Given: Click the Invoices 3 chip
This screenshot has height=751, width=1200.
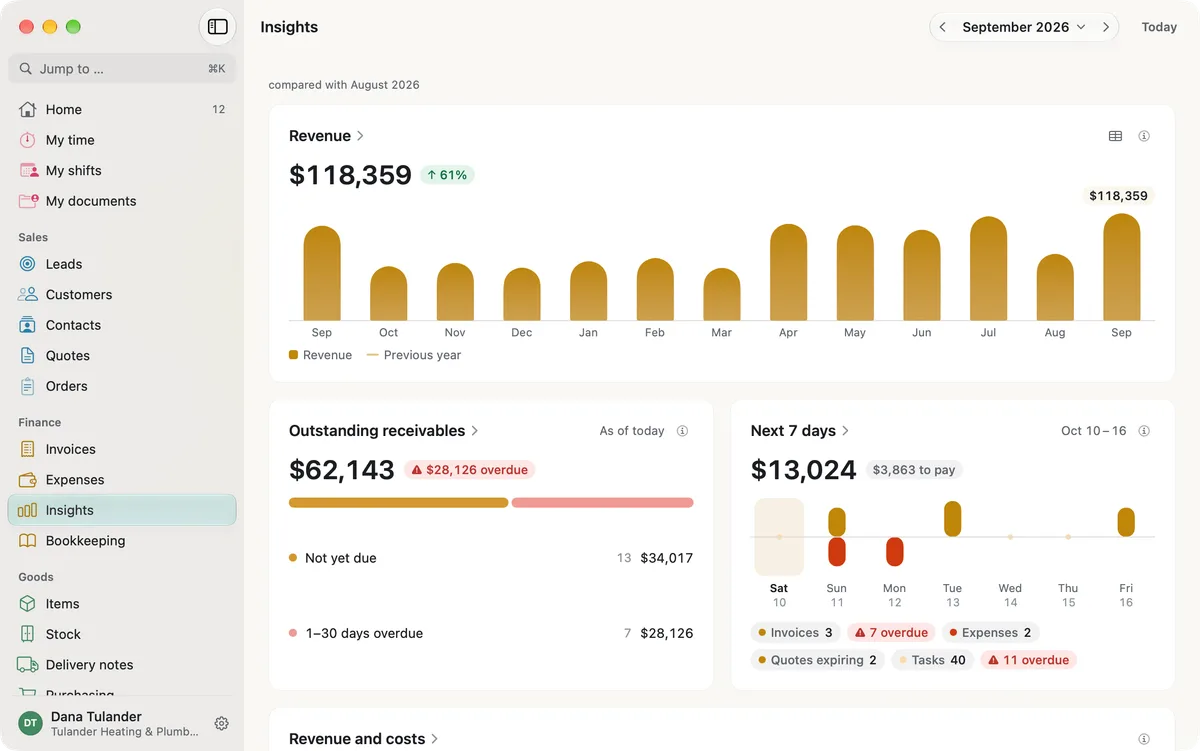Looking at the screenshot, I should click(795, 633).
